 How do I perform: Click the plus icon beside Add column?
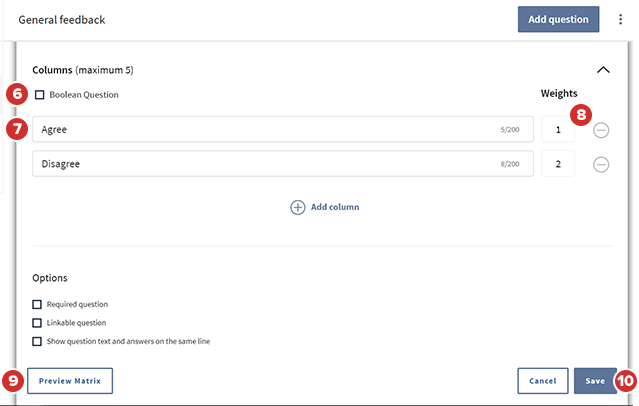[297, 207]
